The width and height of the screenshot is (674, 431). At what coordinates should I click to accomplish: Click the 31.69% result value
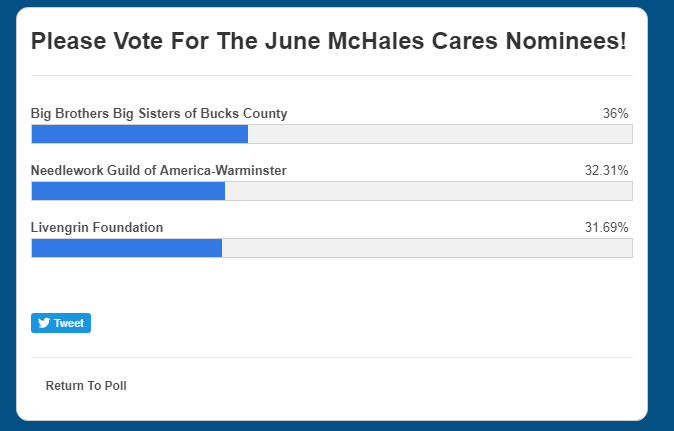pyautogui.click(x=606, y=228)
